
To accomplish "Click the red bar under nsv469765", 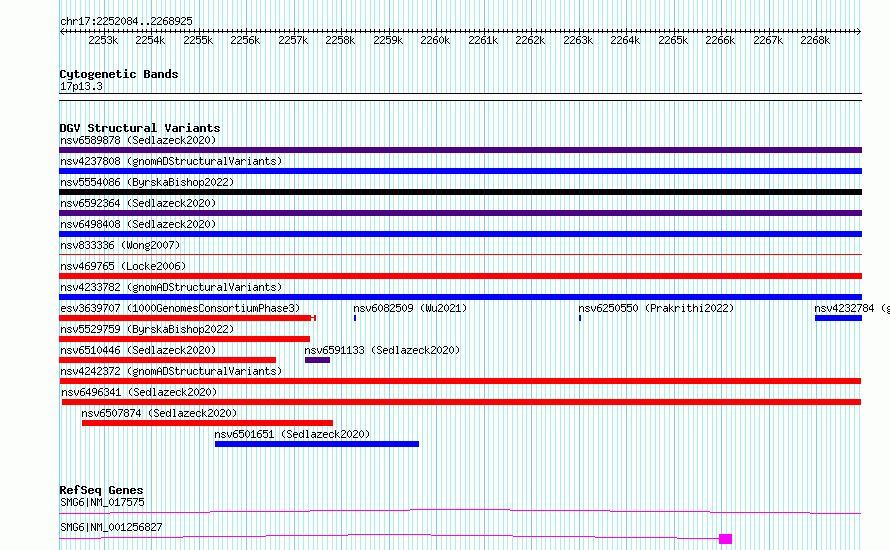I will (x=460, y=276).
